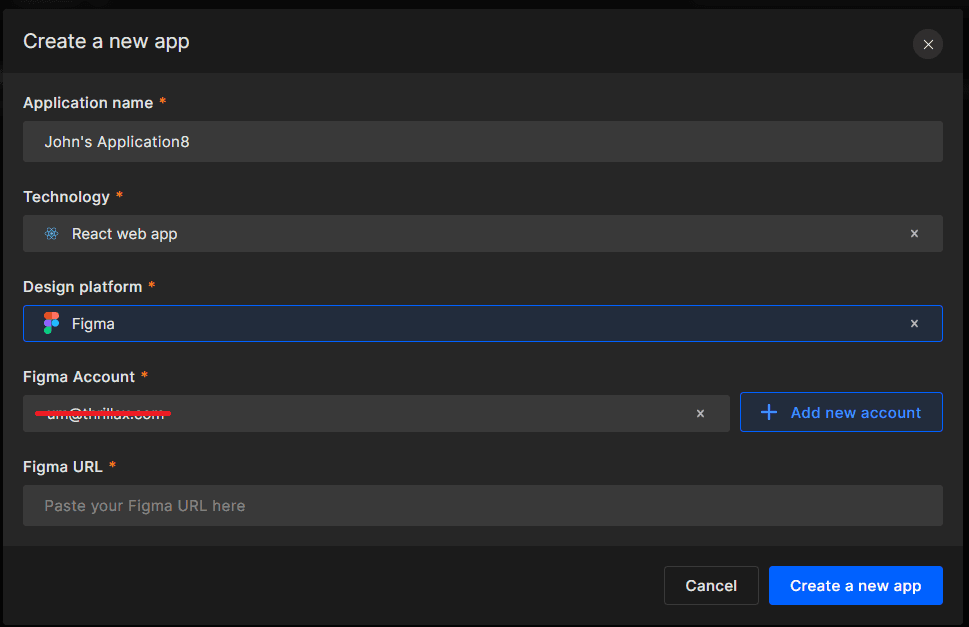969x627 pixels.
Task: Open the Figma Account dropdown
Action: click(x=400, y=414)
